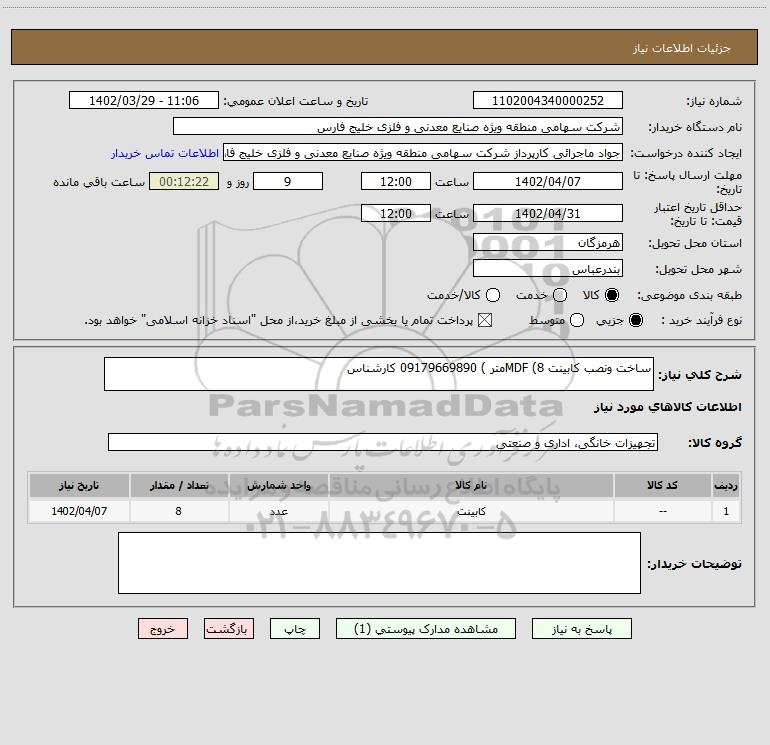This screenshot has height=745, width=770.
Task: Click the response deadline date 1402/04/07 field
Action: click(548, 181)
